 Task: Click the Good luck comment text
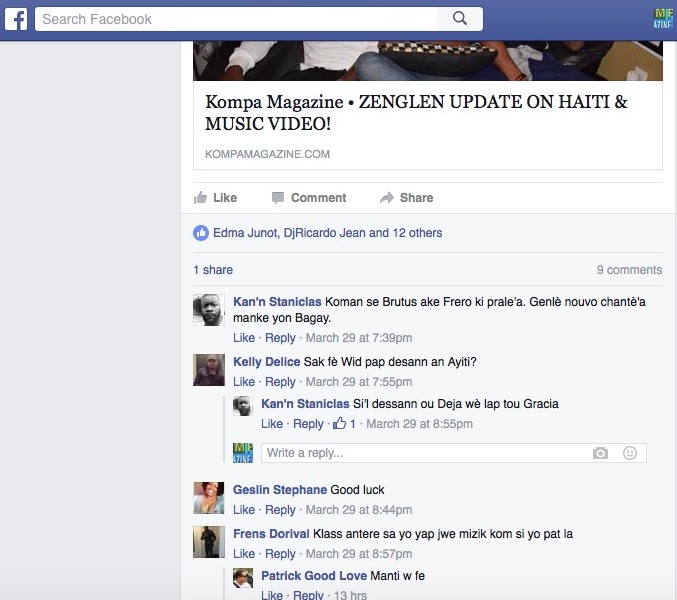tap(357, 490)
